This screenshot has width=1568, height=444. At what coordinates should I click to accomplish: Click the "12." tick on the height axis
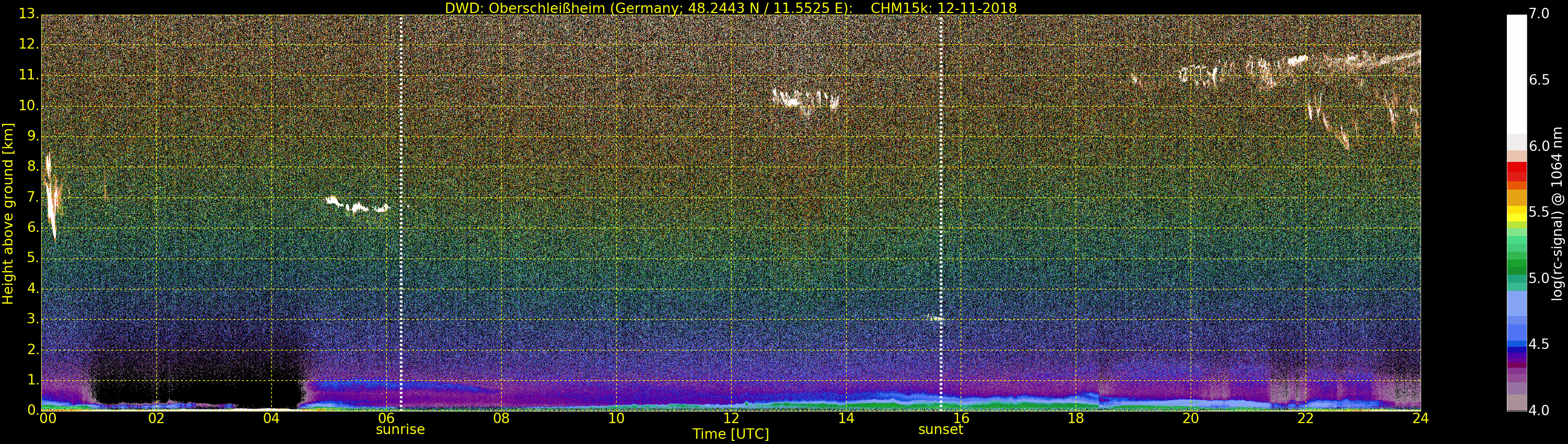point(29,44)
